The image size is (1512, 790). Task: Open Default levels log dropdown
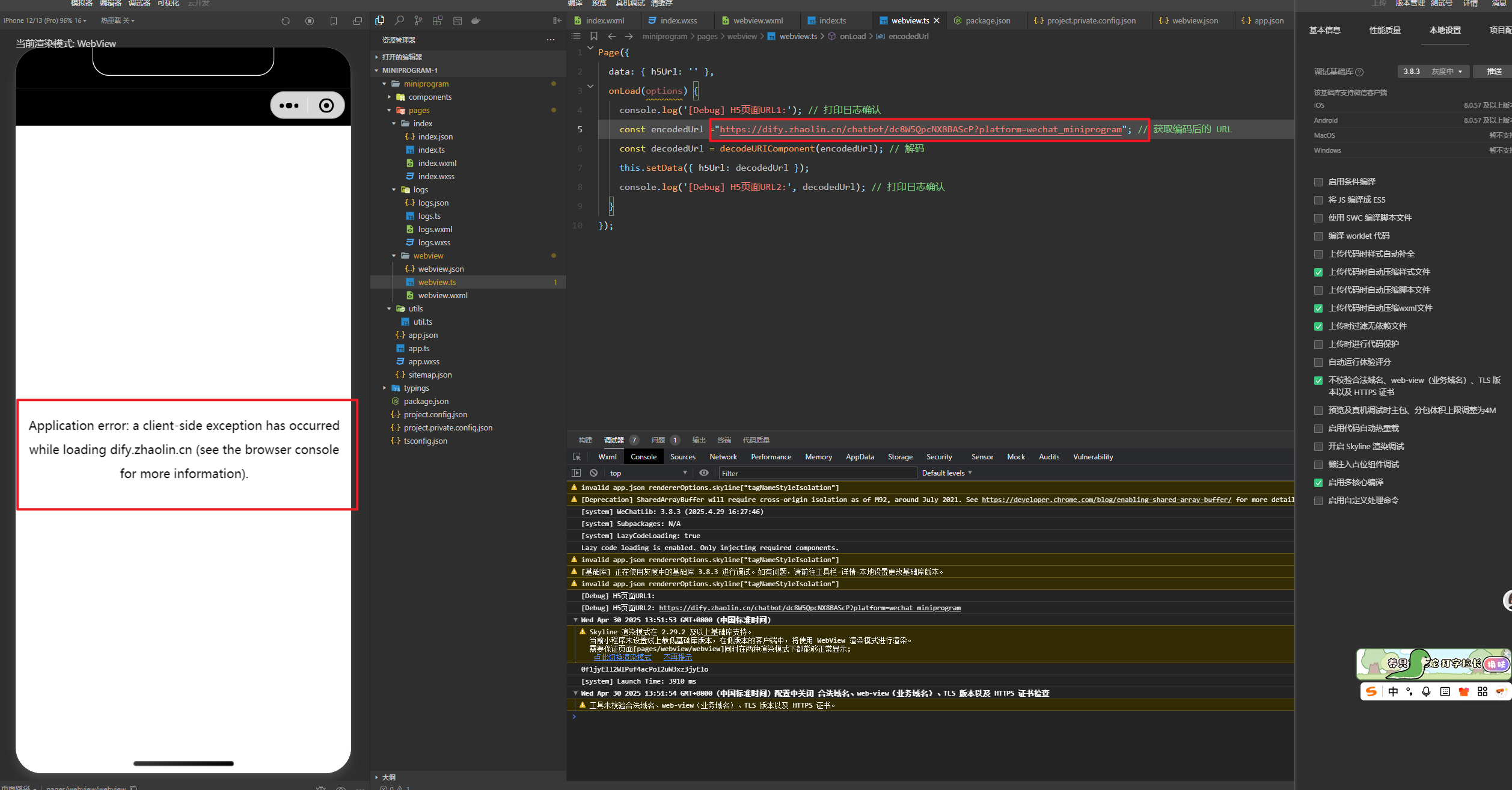[946, 473]
